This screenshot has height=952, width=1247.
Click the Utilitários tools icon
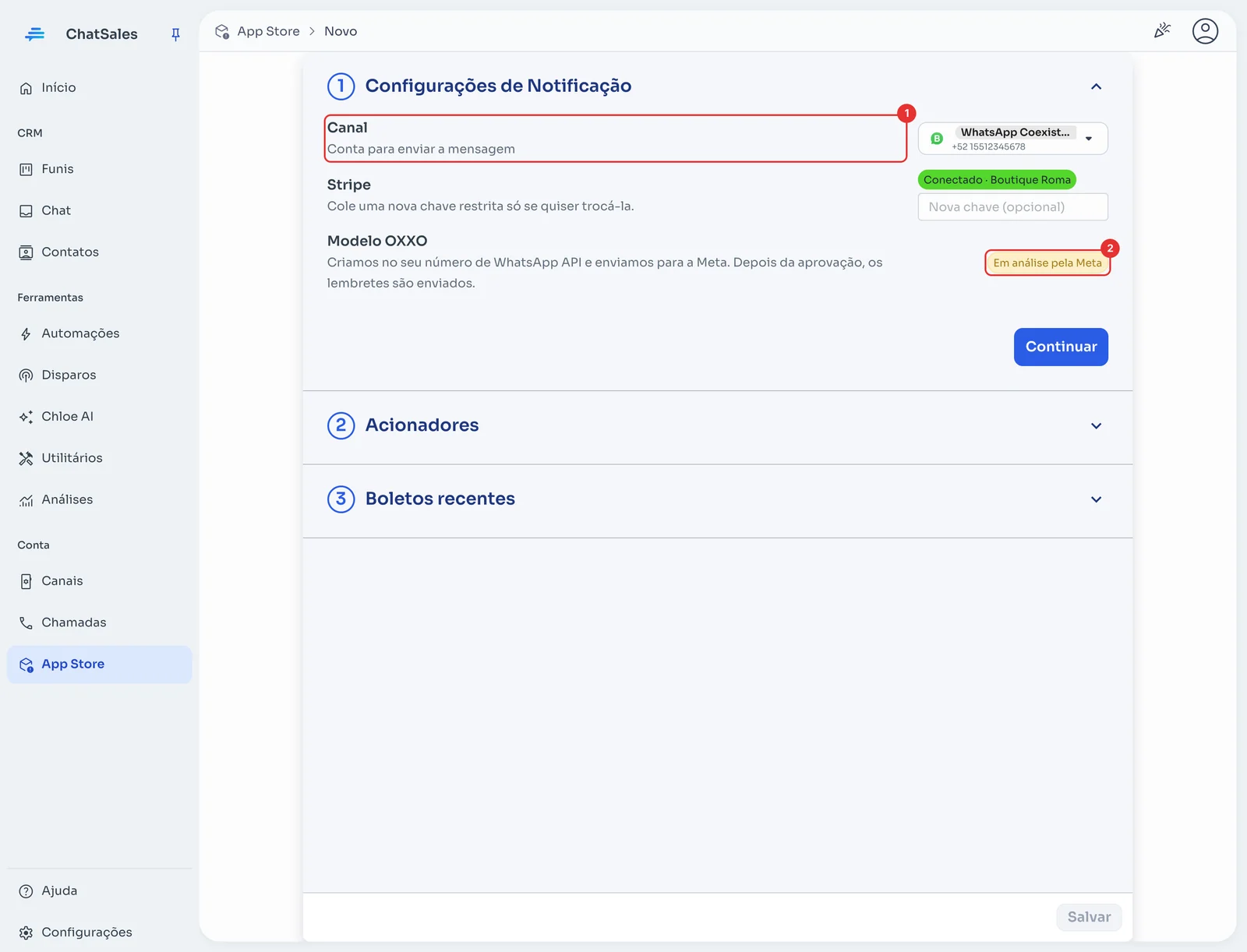[26, 458]
